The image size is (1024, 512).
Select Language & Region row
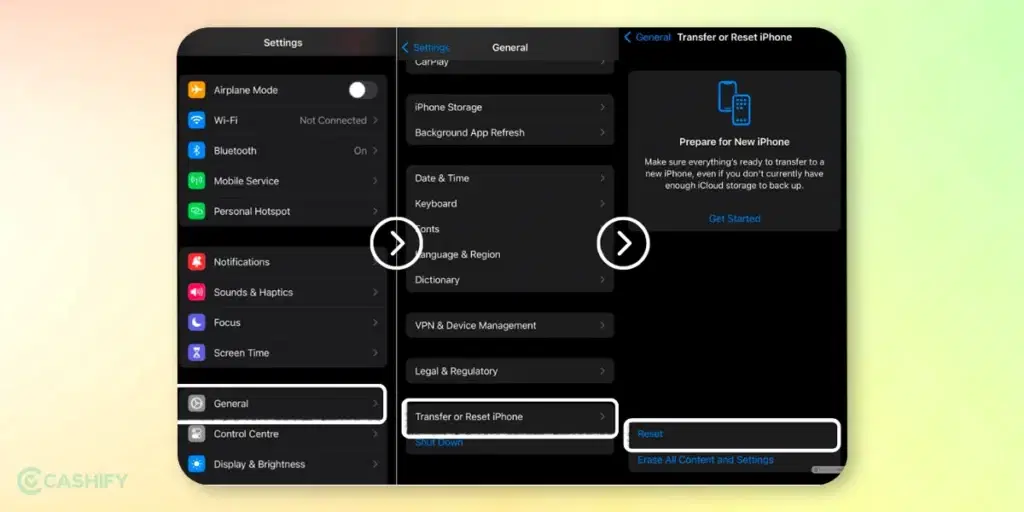tap(510, 254)
